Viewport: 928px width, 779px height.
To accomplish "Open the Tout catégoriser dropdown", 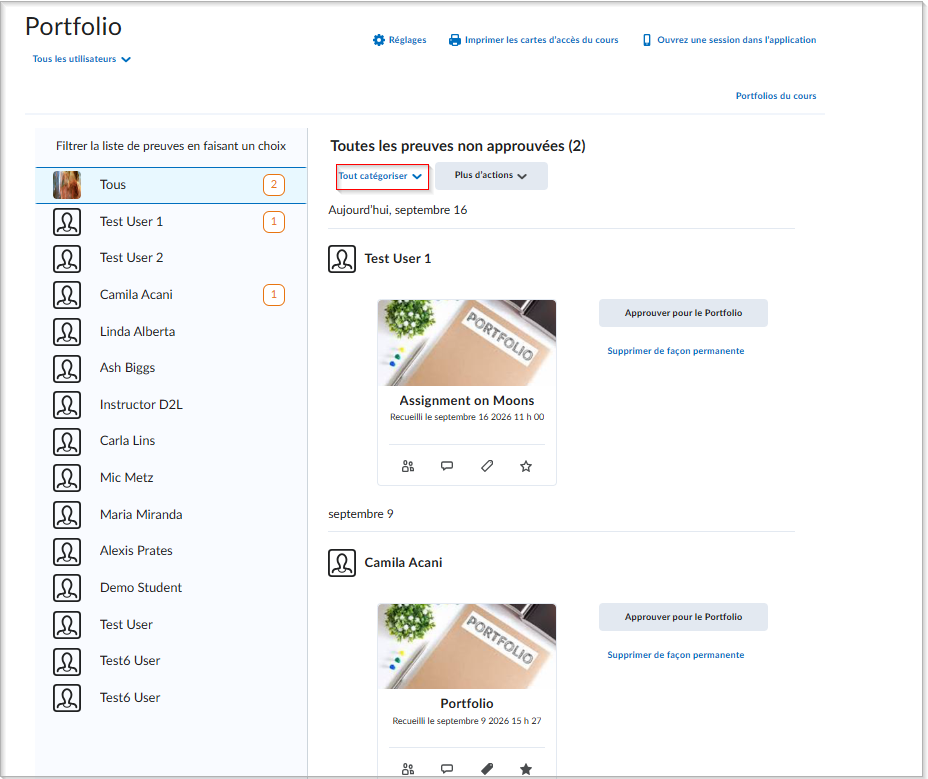I will coord(380,176).
